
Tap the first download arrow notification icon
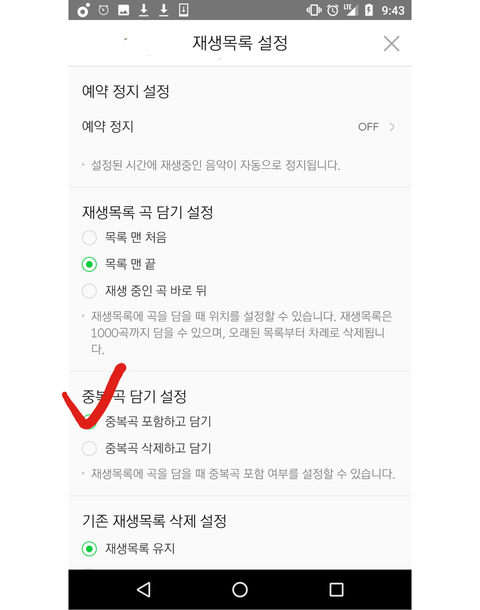(x=144, y=10)
